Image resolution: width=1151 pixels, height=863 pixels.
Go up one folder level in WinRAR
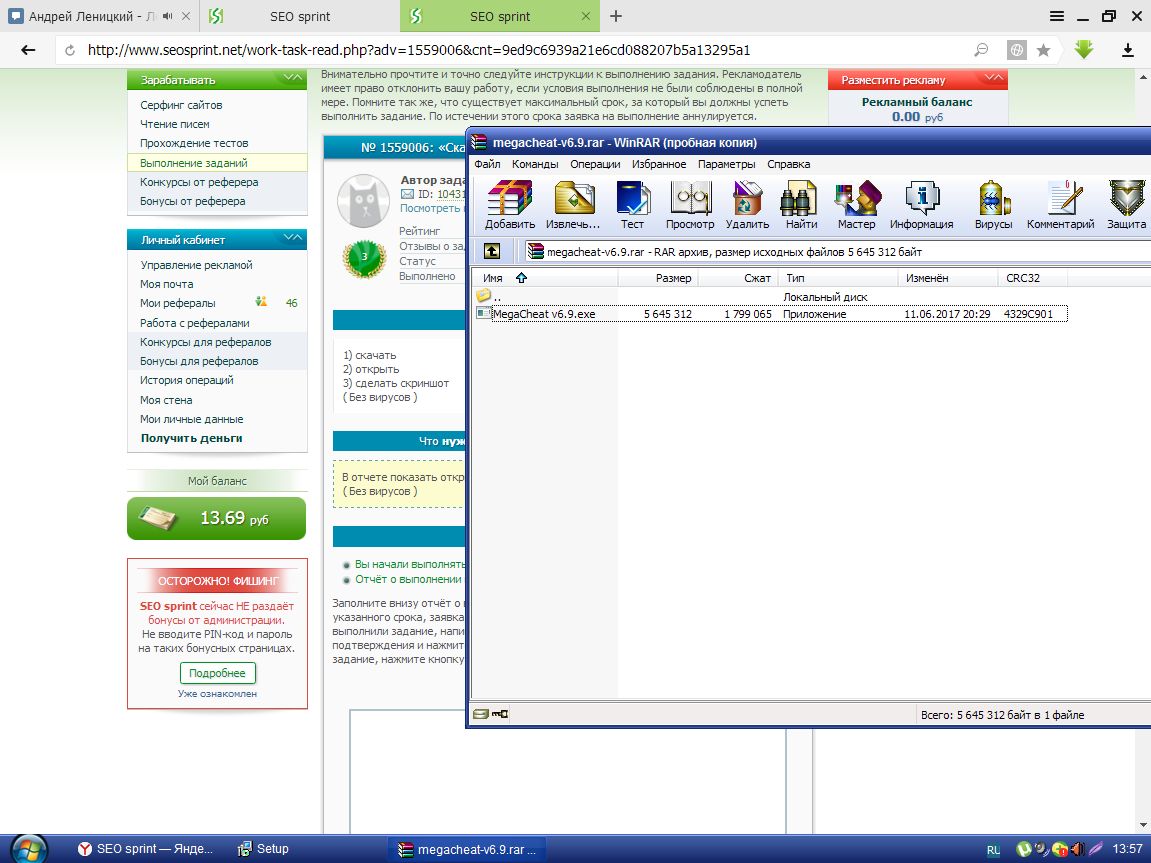coord(492,252)
